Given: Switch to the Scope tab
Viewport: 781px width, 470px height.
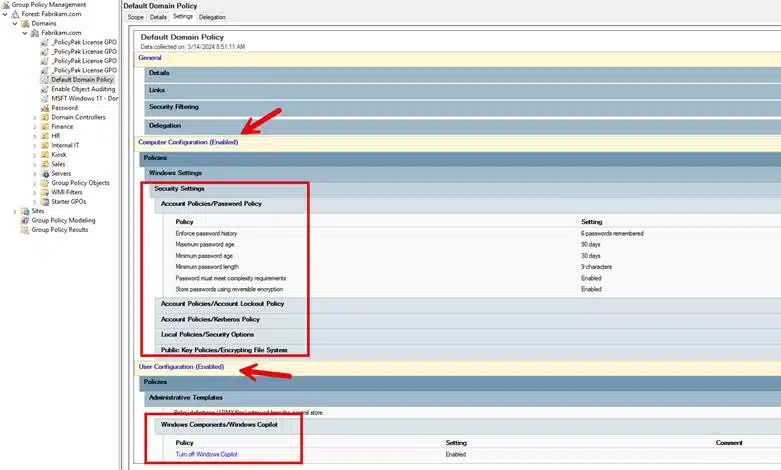Looking at the screenshot, I should pos(135,17).
